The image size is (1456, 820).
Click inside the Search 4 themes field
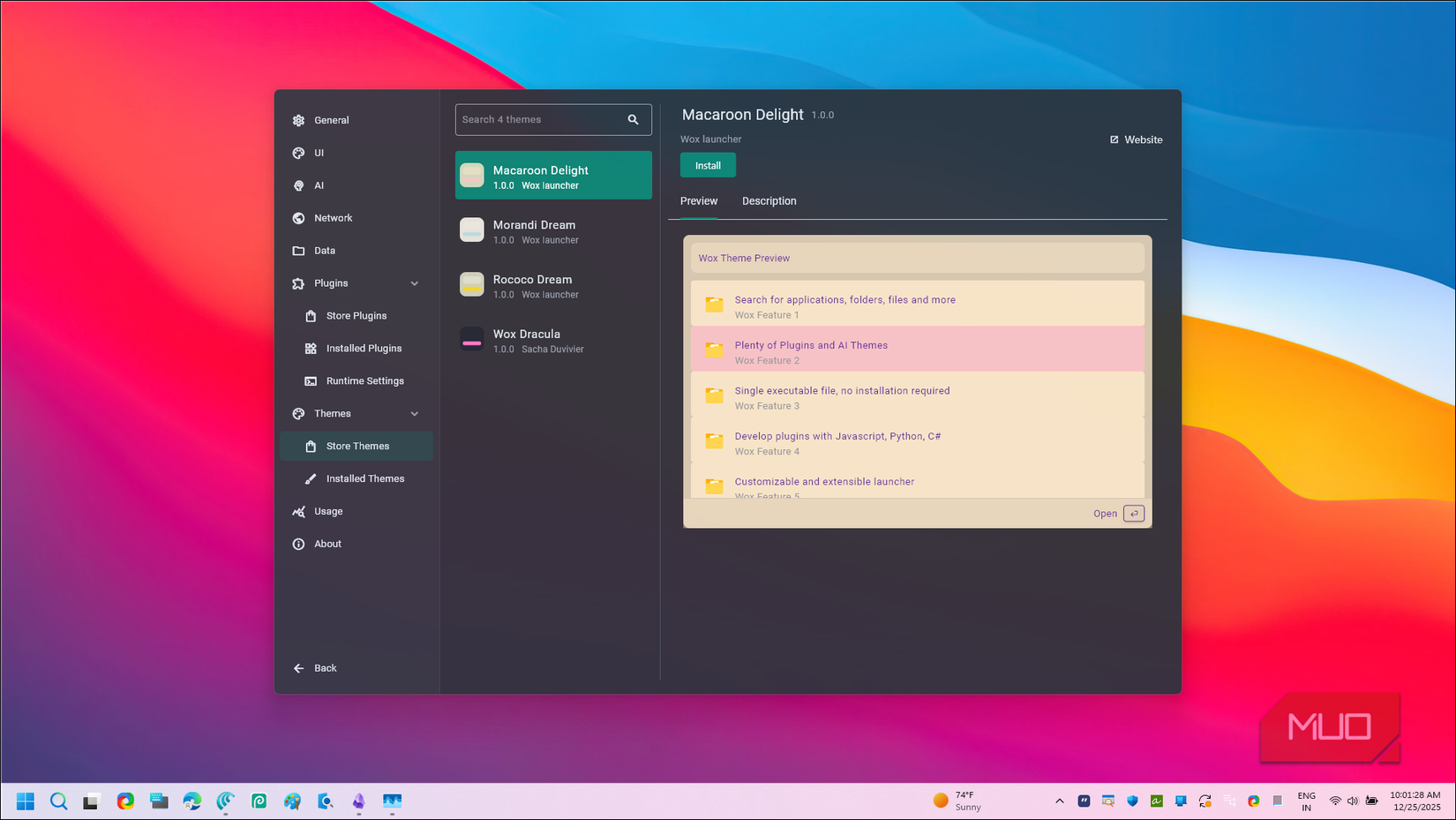[538, 119]
